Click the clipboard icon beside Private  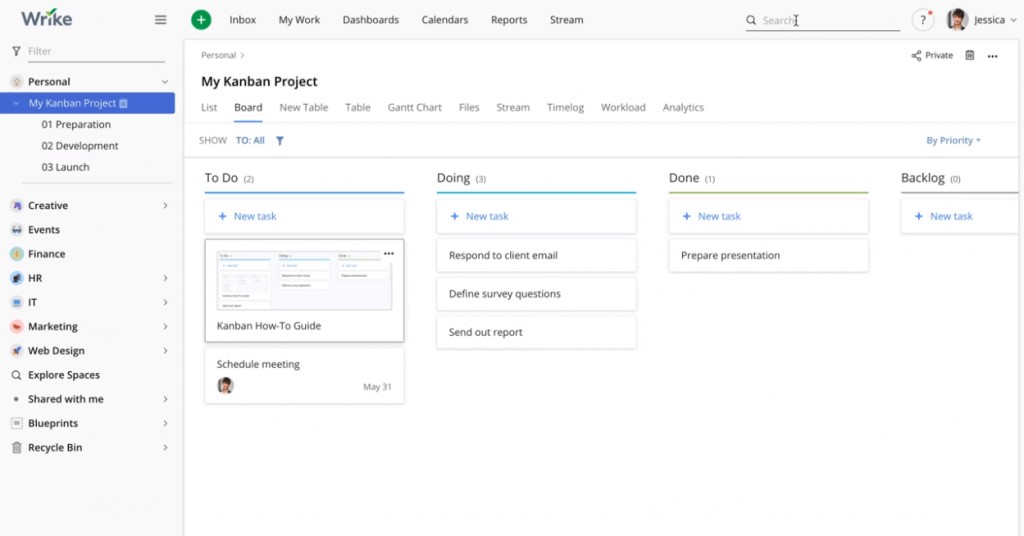(x=969, y=56)
